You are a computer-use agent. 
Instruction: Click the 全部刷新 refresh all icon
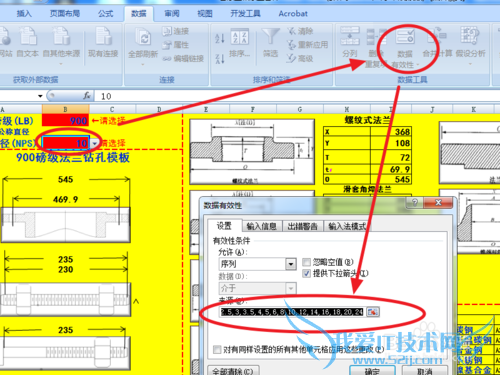143,42
